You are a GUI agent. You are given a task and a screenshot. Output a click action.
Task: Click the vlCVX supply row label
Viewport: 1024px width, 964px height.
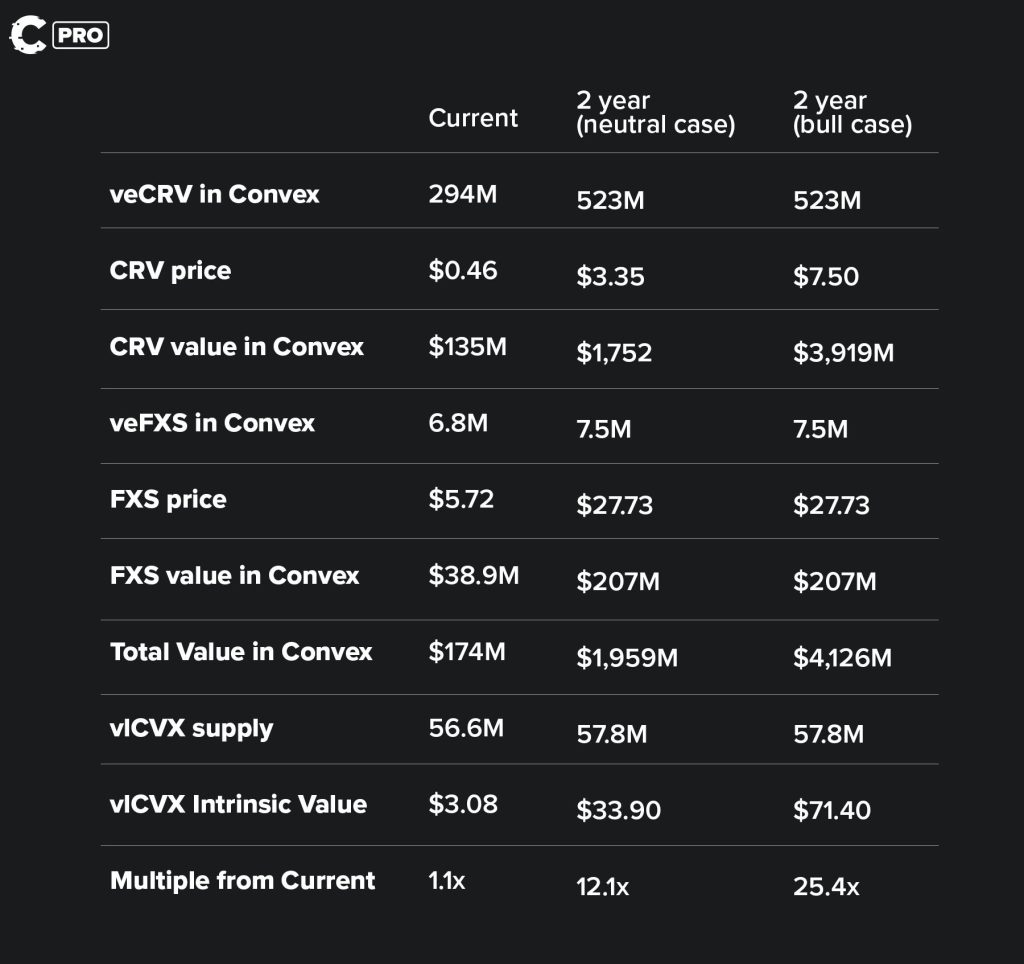click(191, 728)
